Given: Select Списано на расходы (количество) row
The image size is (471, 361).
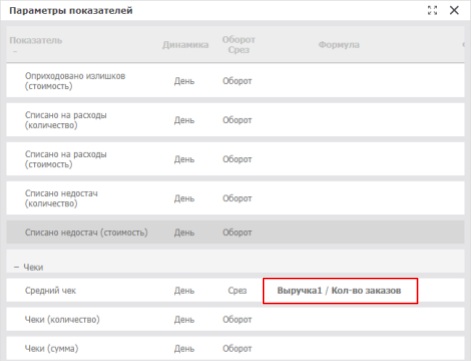Looking at the screenshot, I should (x=235, y=120).
